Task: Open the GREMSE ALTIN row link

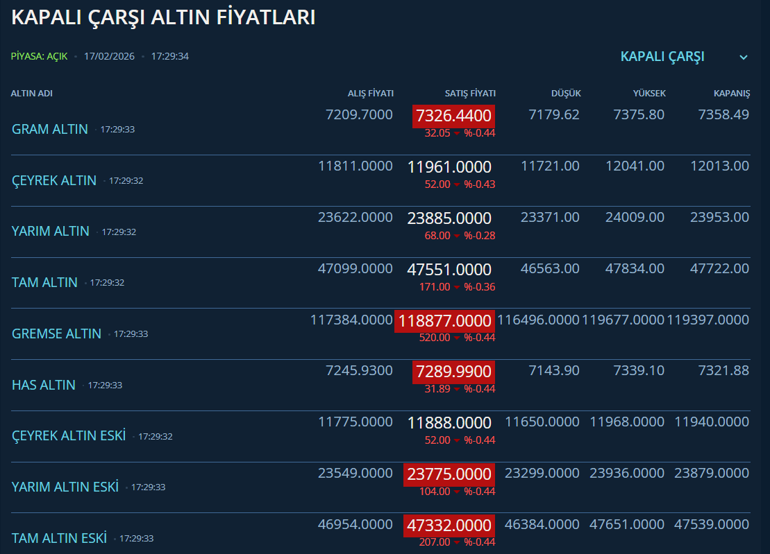Action: pyautogui.click(x=56, y=334)
